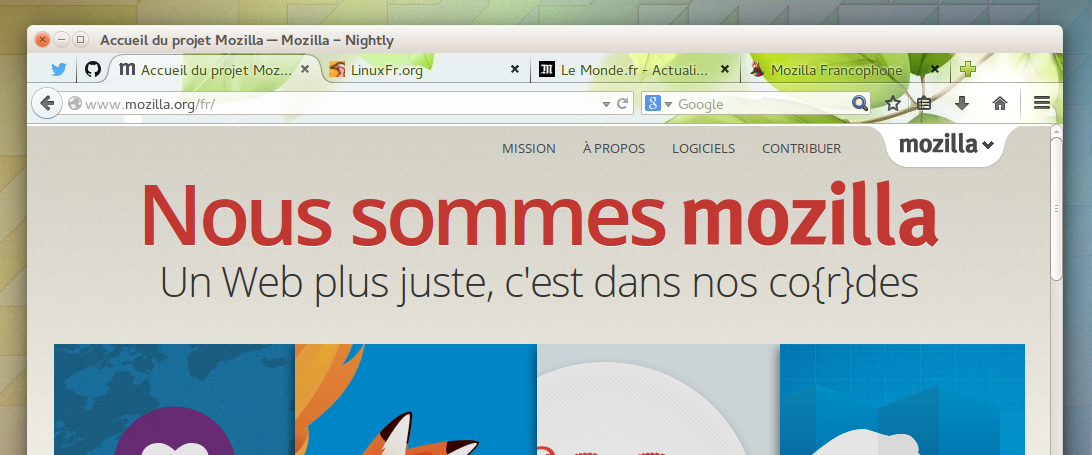The height and width of the screenshot is (455, 1092).
Task: Open the blue cloud promo tile
Action: point(903,399)
